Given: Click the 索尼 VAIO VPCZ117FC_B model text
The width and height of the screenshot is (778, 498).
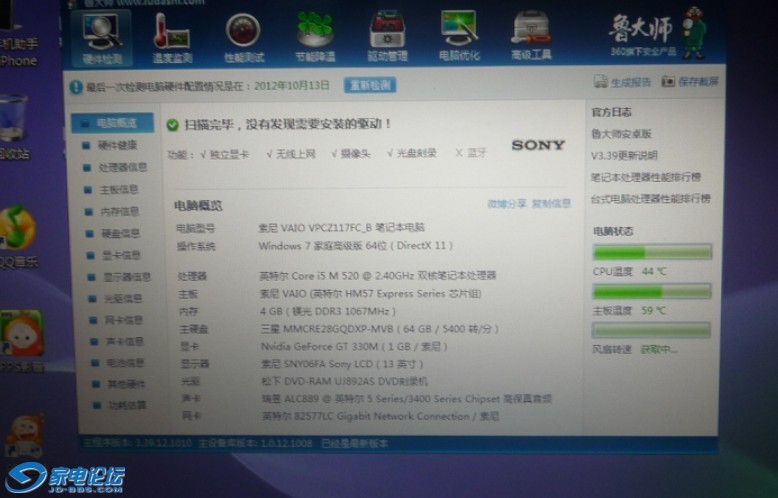Looking at the screenshot, I should click(341, 228).
